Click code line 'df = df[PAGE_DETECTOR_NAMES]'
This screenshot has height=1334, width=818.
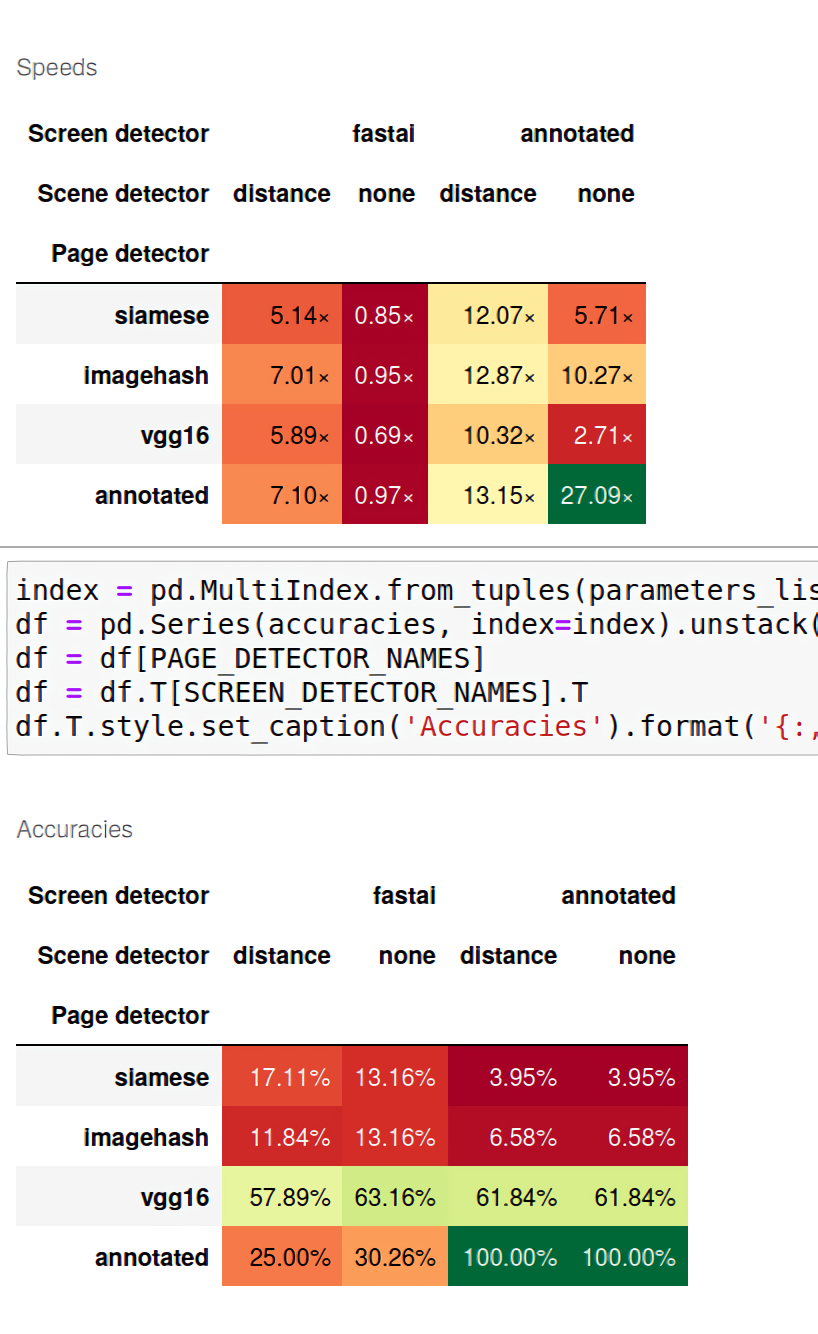(x=250, y=658)
